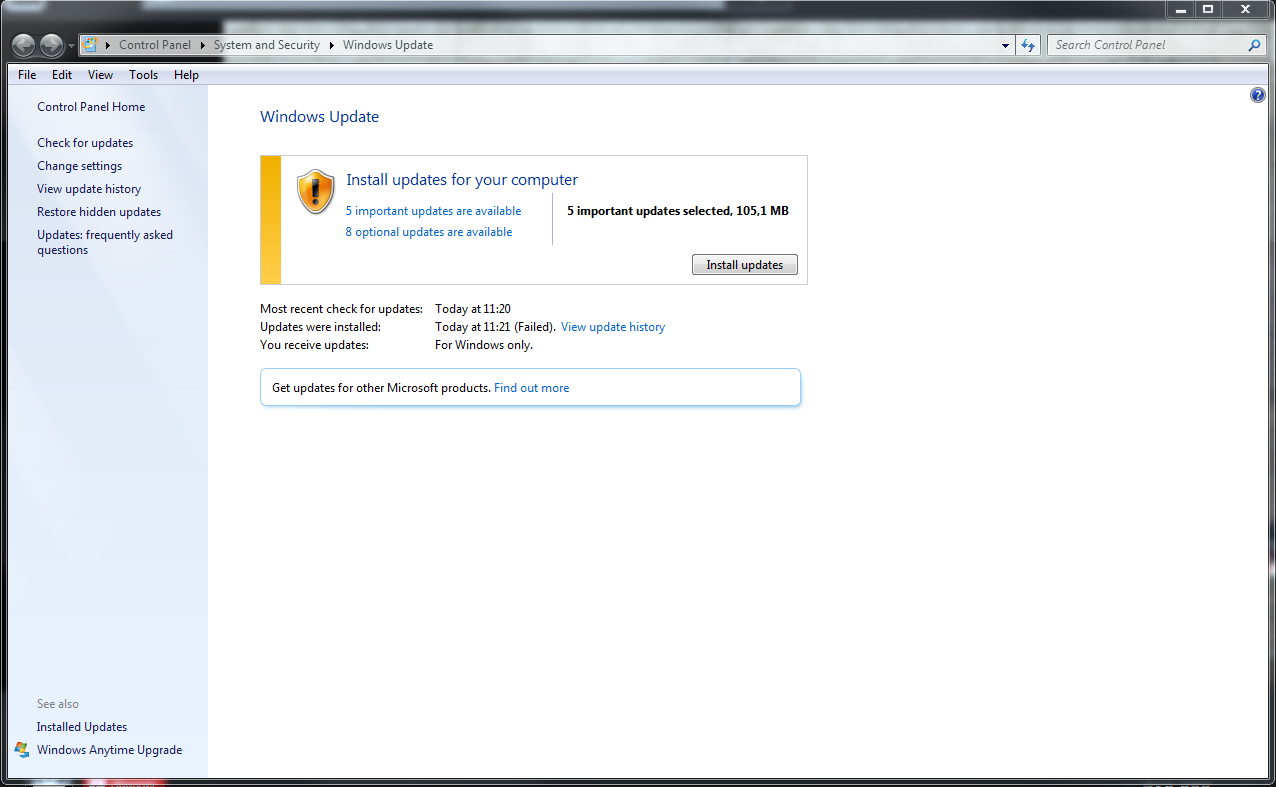The image size is (1276, 787).
Task: Click Find out more link
Action: pos(532,388)
